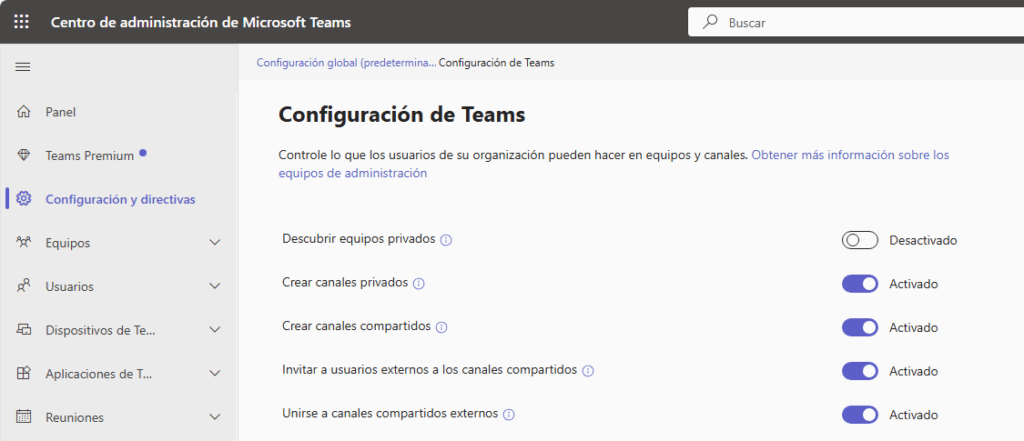
Task: Select Dispositivos de Teams menu item
Action: click(x=100, y=330)
